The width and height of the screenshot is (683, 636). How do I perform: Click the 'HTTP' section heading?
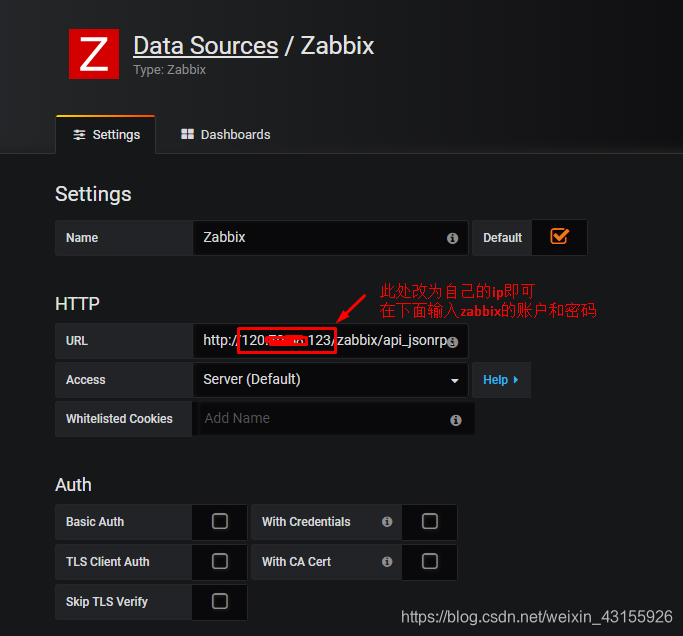point(77,304)
